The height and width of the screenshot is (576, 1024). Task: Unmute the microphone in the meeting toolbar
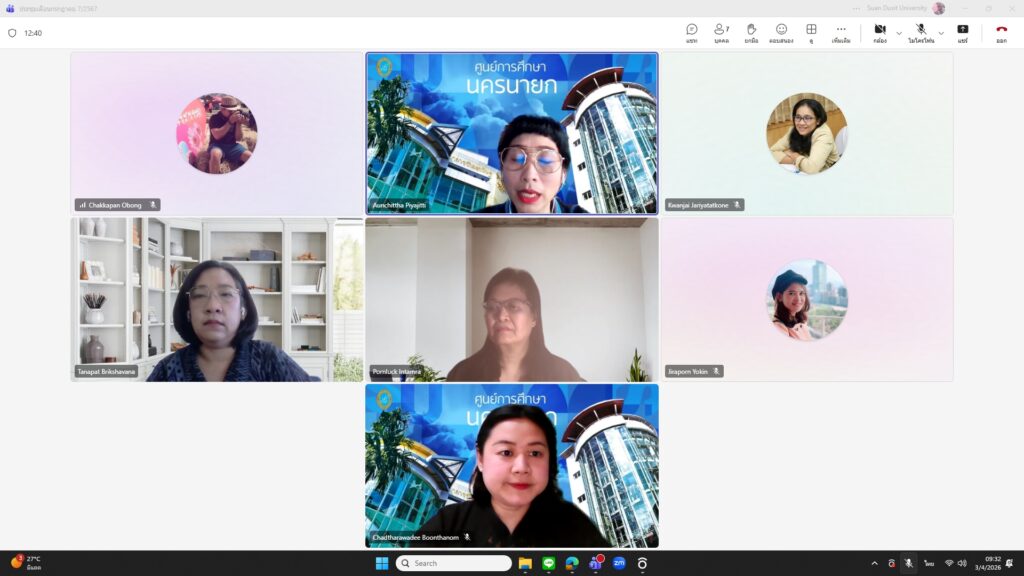(920, 32)
